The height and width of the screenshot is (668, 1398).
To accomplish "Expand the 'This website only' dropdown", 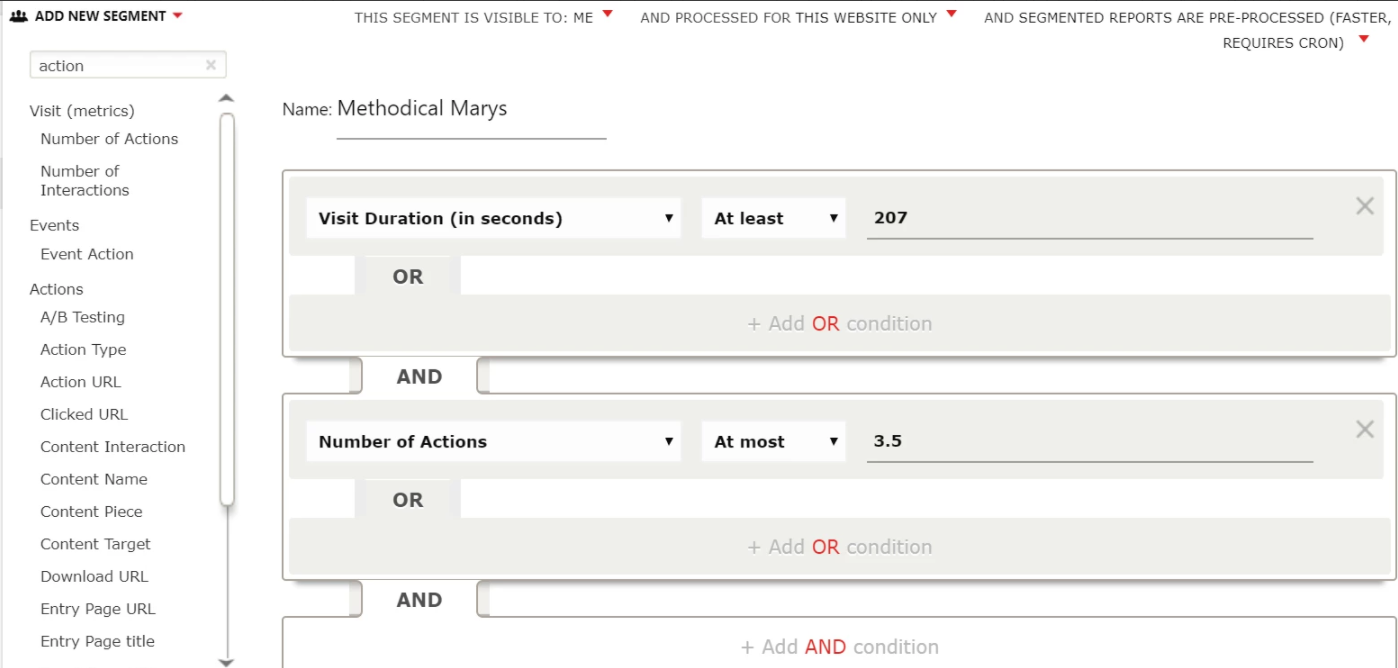I will tap(951, 14).
